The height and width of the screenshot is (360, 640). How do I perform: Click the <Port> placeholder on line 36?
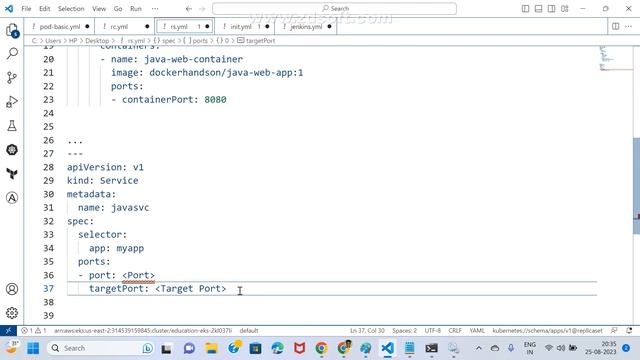[138, 276]
